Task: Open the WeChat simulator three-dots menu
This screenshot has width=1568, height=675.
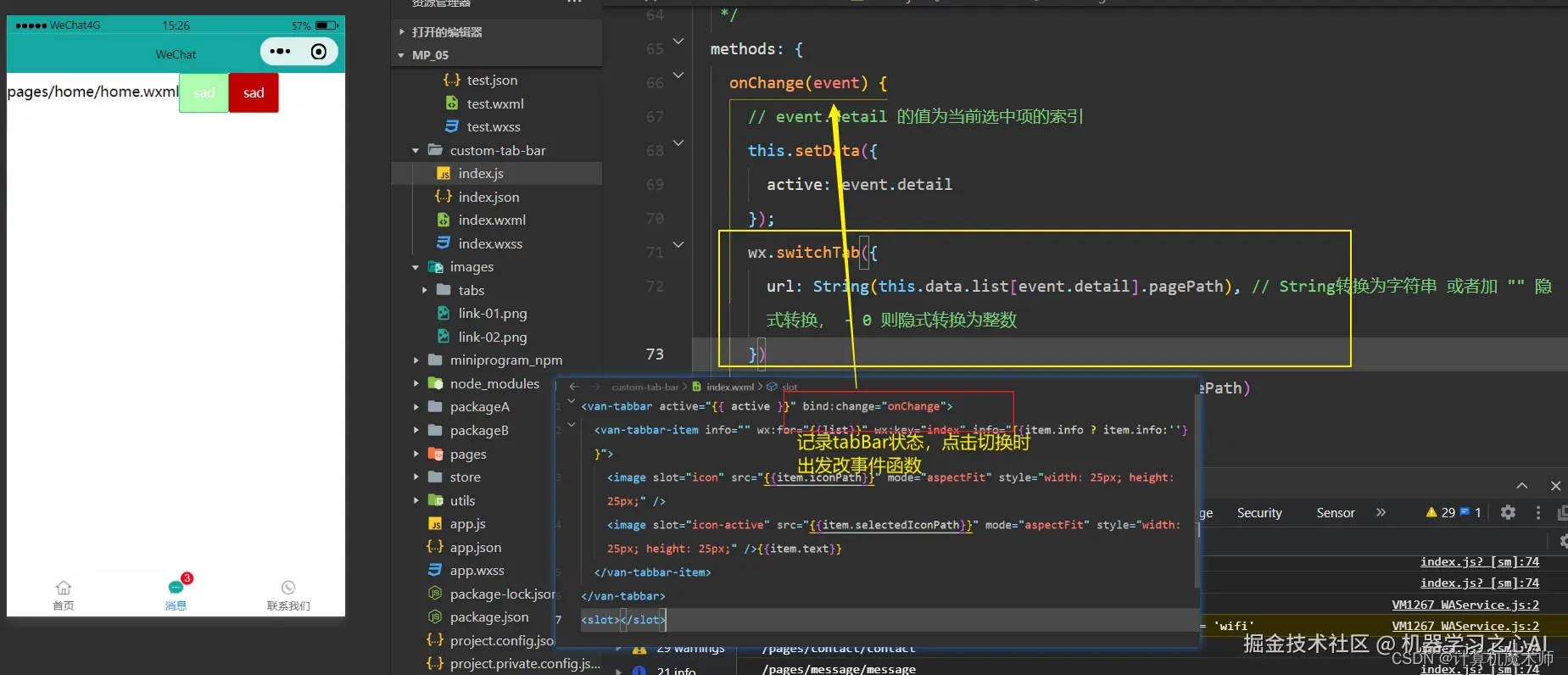Action: [280, 52]
